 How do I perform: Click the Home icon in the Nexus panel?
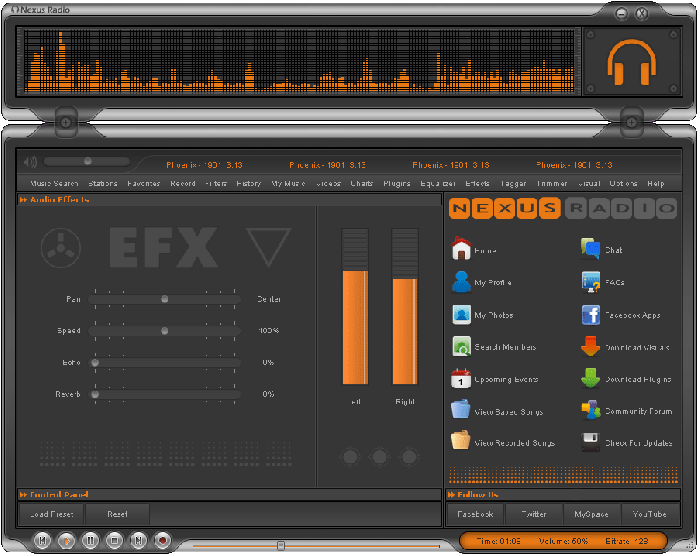tap(461, 249)
